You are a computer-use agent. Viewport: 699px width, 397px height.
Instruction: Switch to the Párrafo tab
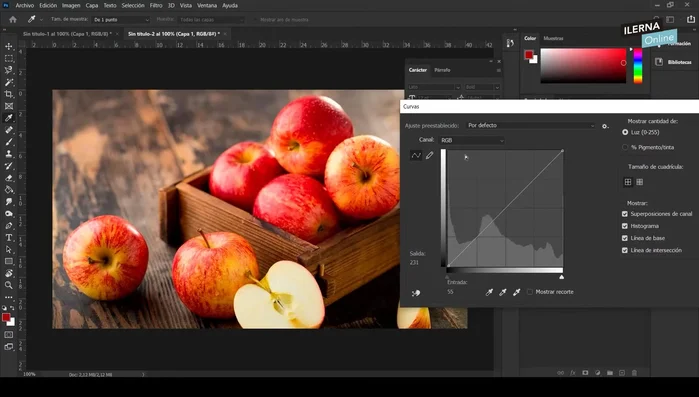[x=442, y=70]
